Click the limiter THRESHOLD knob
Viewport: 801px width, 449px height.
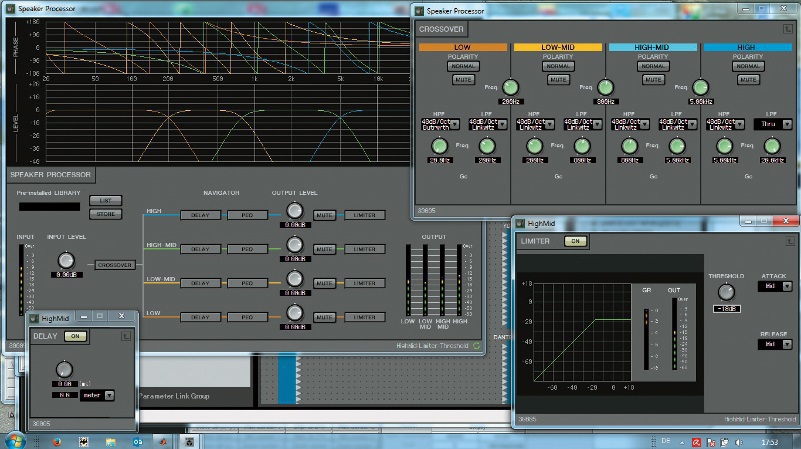click(727, 290)
